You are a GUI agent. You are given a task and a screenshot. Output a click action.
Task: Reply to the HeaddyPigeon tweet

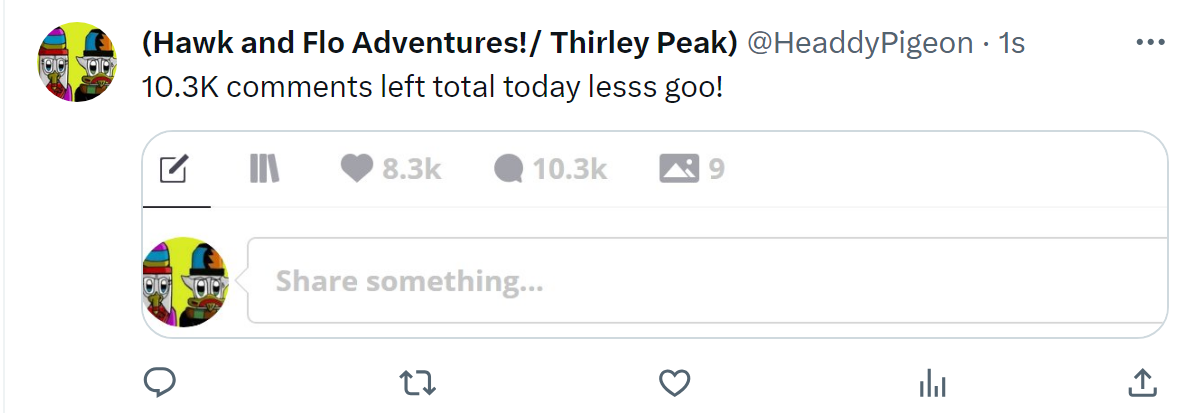[x=160, y=382]
